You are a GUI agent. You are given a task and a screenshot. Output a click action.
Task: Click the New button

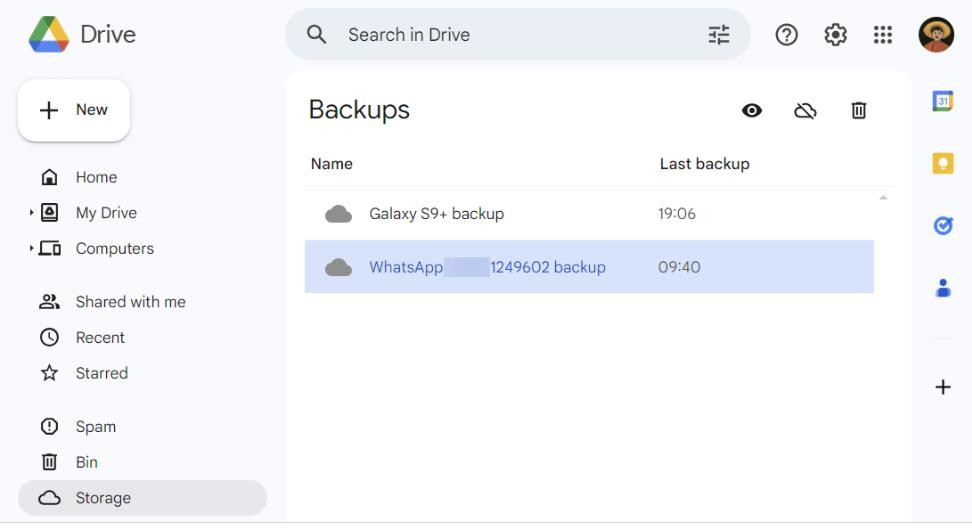(x=74, y=110)
